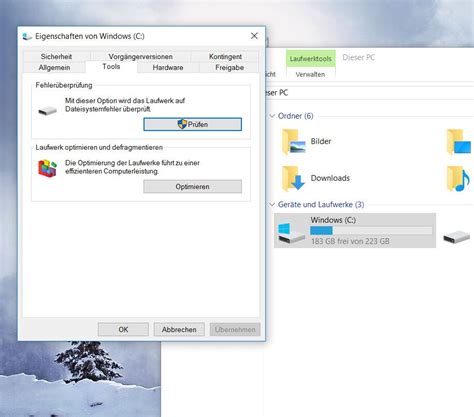
Task: Switch to the Sicherheit tab
Action: [x=56, y=56]
